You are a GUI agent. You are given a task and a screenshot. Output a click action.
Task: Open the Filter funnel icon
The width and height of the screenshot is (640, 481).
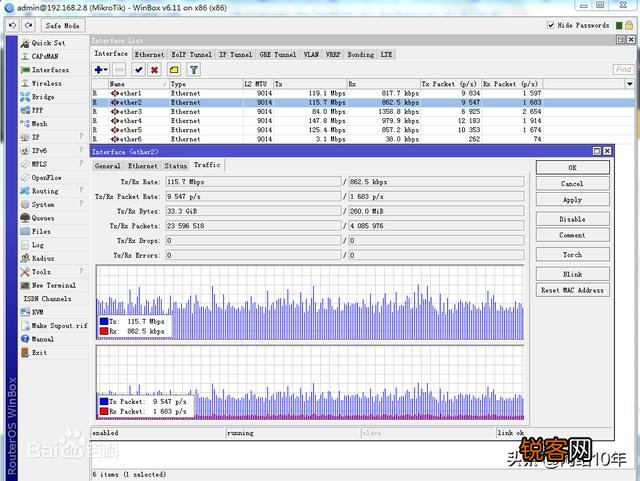(194, 70)
